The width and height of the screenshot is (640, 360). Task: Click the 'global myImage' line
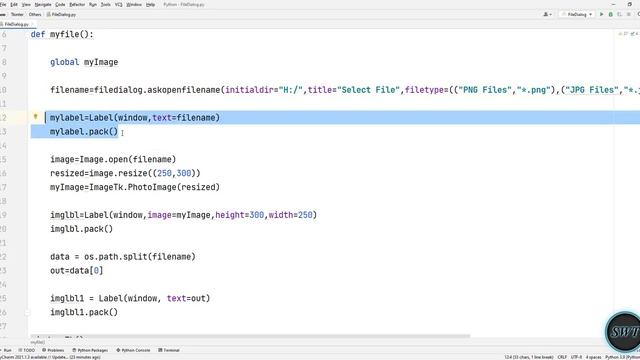pyautogui.click(x=84, y=62)
